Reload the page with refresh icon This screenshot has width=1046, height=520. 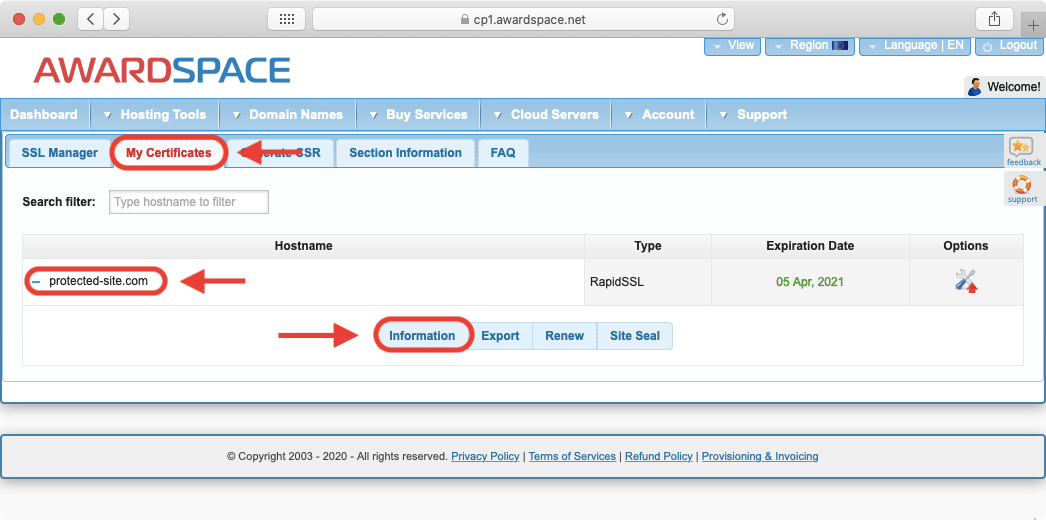click(722, 19)
